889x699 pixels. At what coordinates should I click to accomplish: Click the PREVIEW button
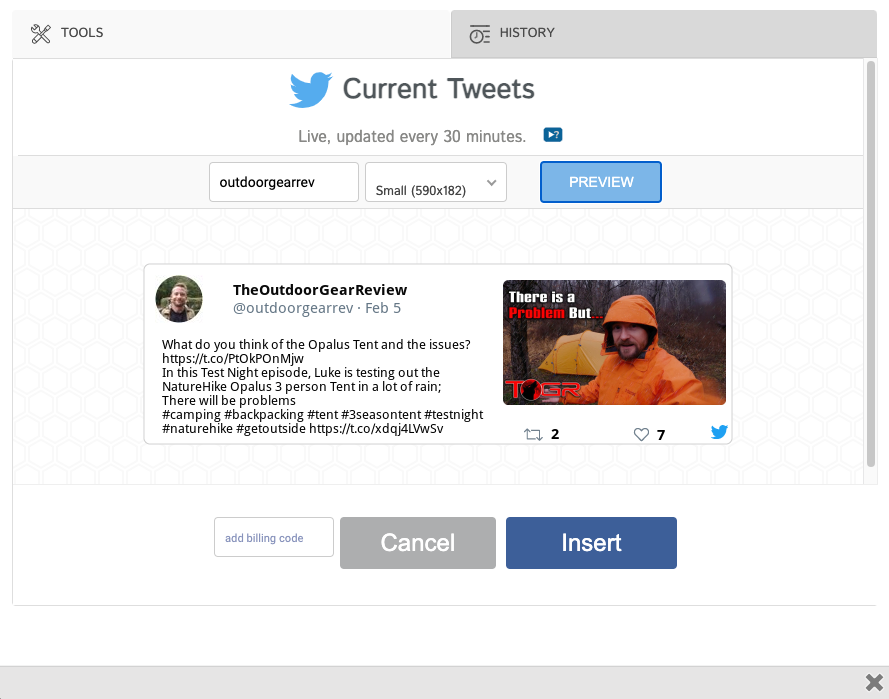(600, 182)
